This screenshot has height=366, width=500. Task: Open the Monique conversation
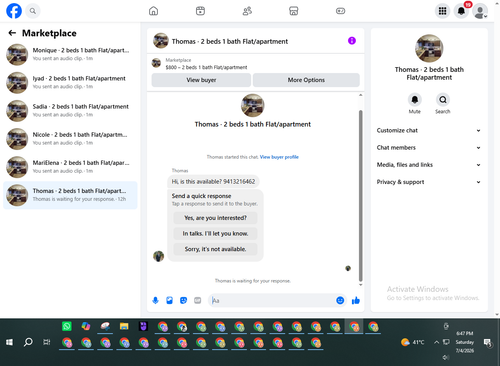[70, 54]
